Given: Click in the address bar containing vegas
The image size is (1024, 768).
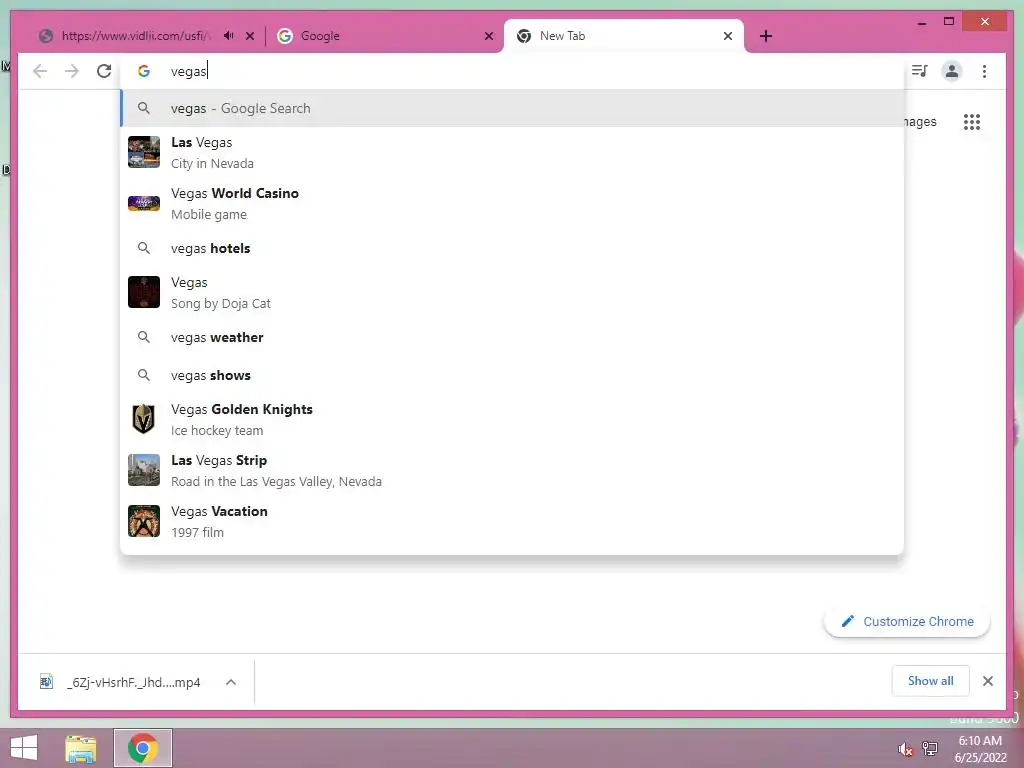Looking at the screenshot, I should pyautogui.click(x=512, y=71).
